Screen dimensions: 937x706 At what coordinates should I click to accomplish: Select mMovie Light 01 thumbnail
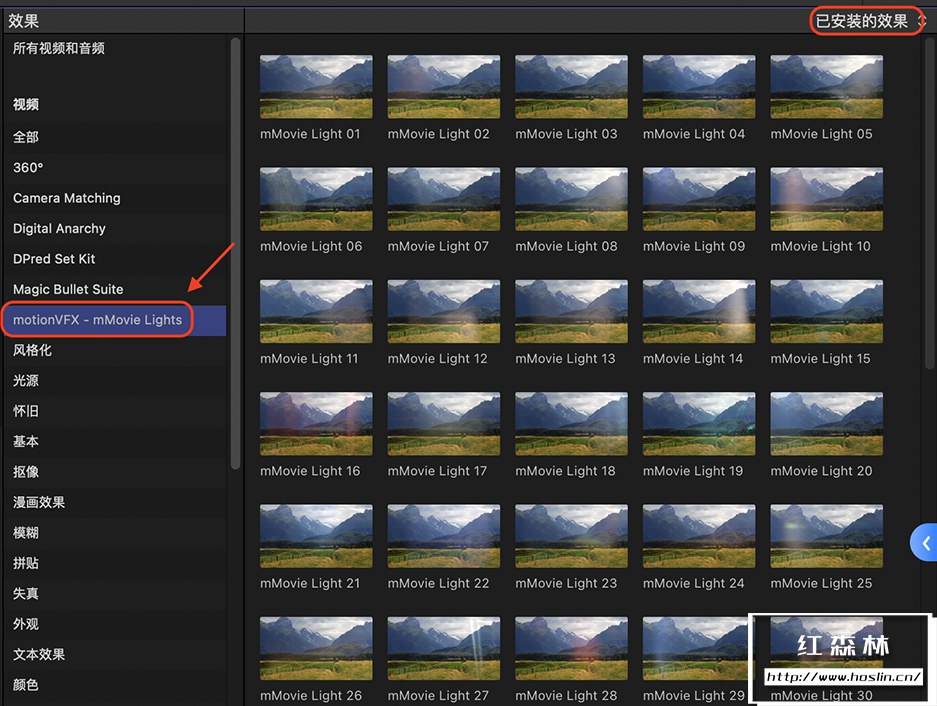pos(316,87)
